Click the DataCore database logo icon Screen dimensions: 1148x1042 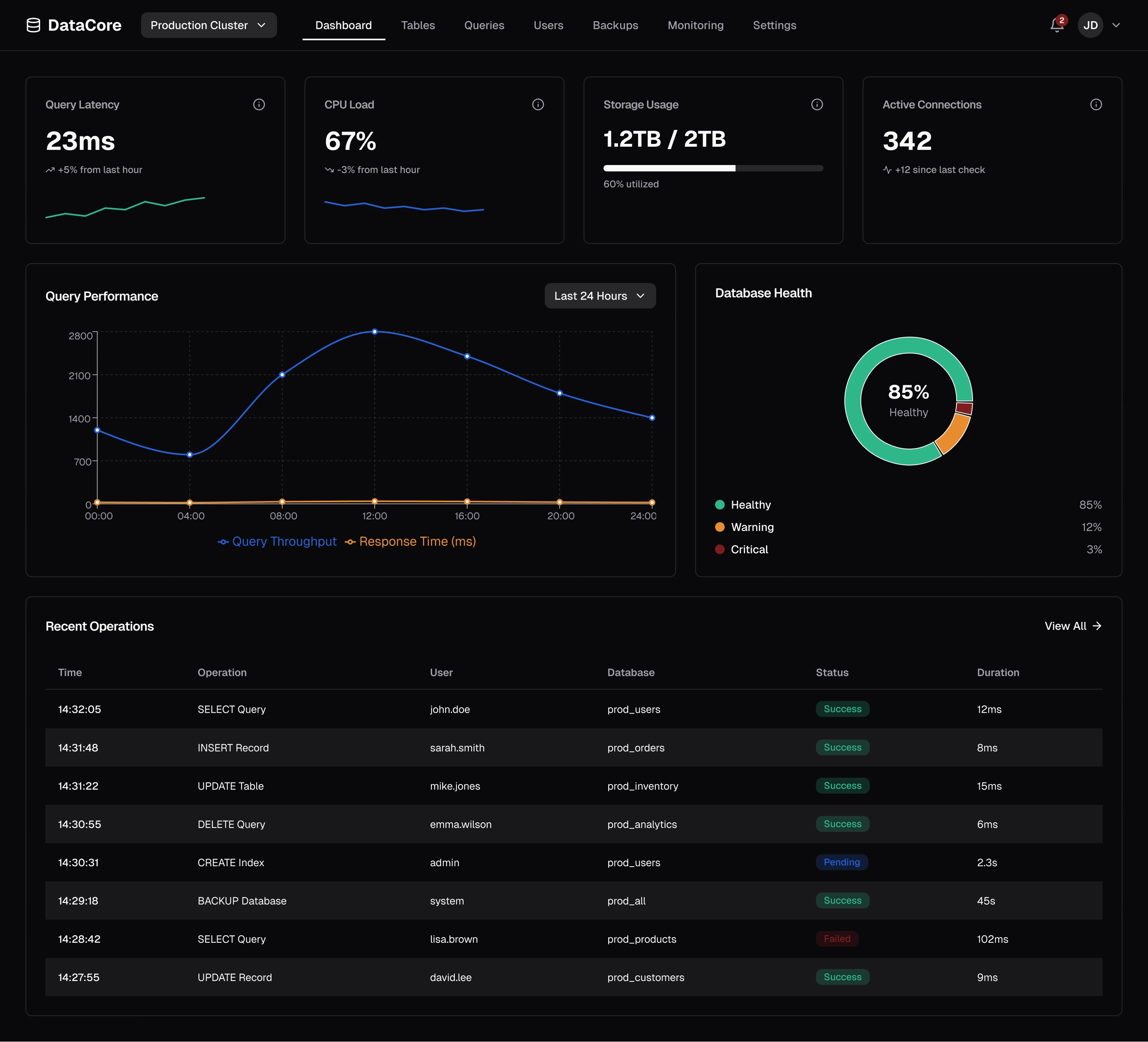33,25
